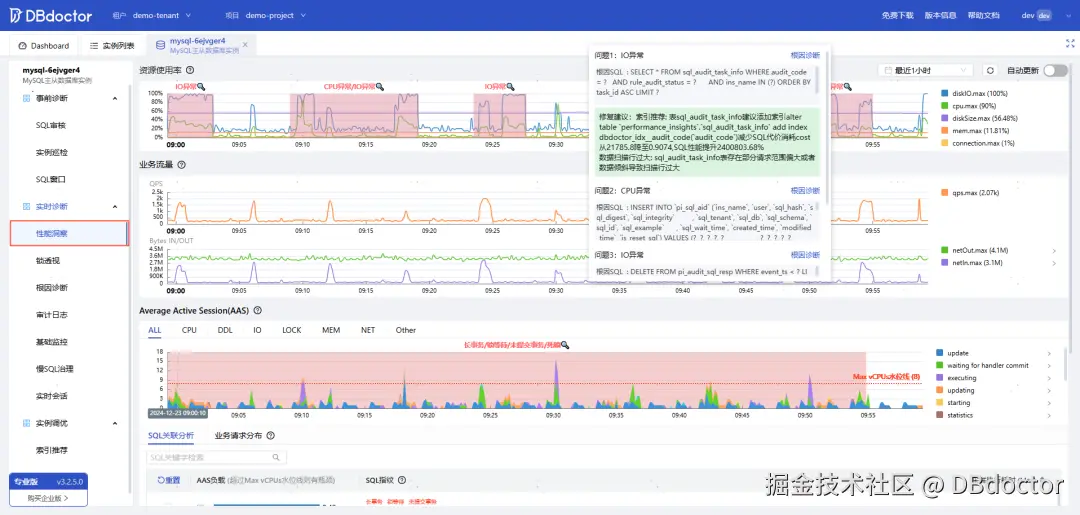This screenshot has height=515, width=1080.
Task: Click magnifier icon on CPU异常/IO异常 label
Action: (380, 87)
